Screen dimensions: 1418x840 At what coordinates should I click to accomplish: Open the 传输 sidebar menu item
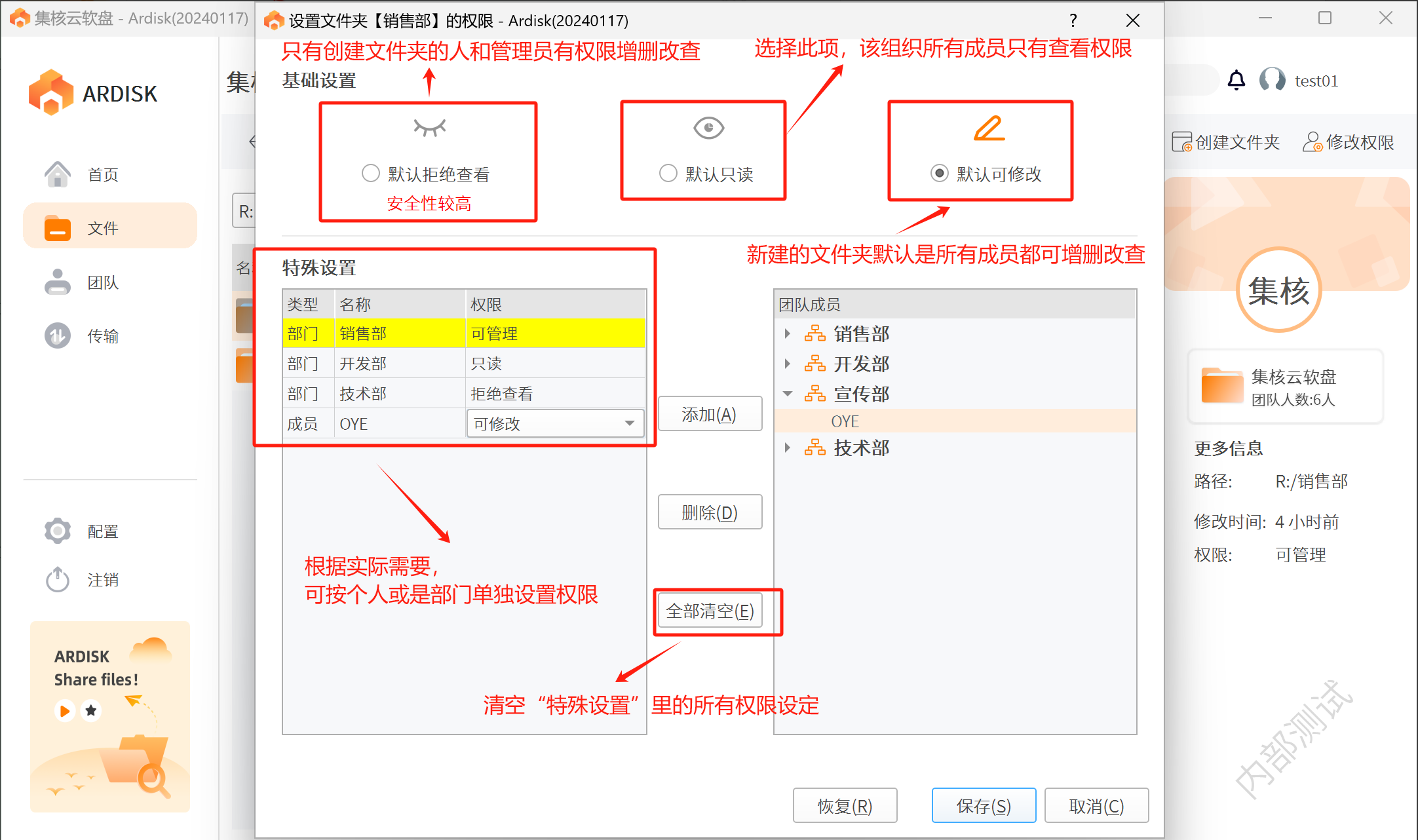point(103,336)
